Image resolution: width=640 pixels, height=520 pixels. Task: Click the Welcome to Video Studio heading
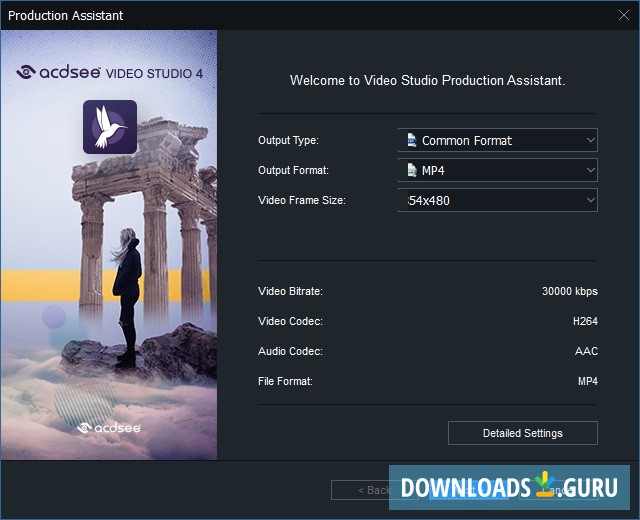(x=427, y=80)
